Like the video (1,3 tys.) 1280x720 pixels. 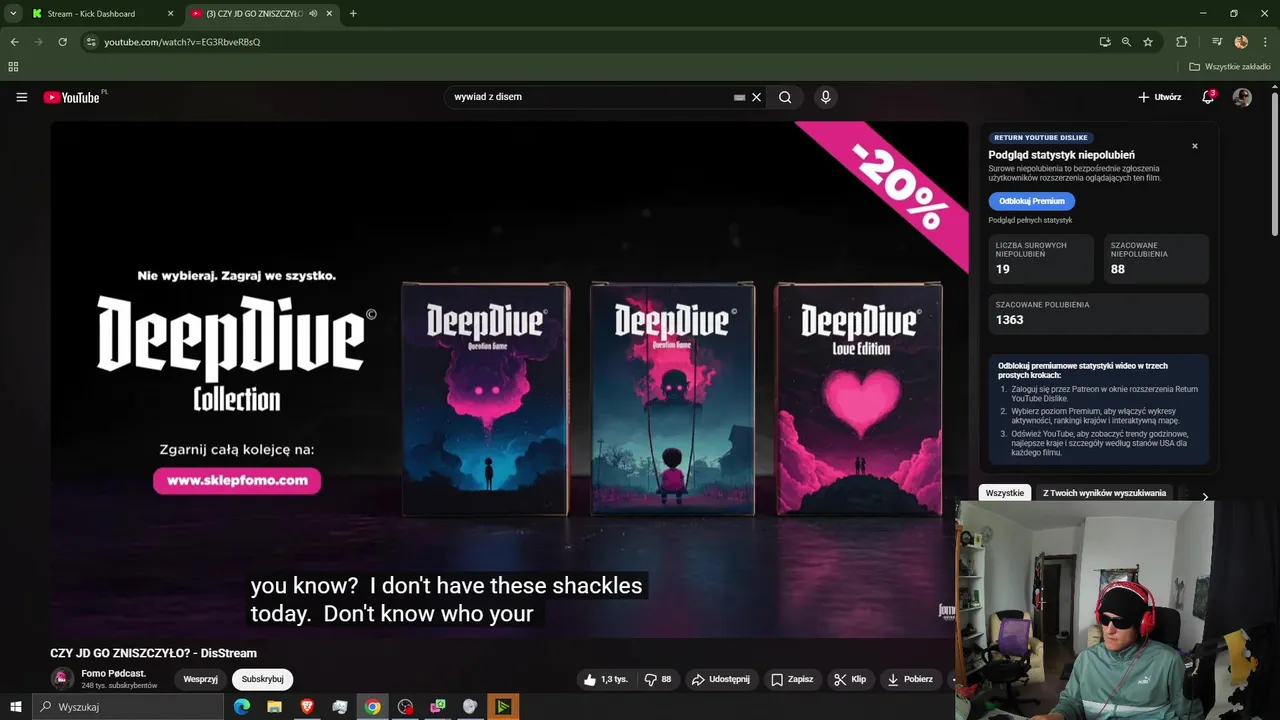point(606,679)
